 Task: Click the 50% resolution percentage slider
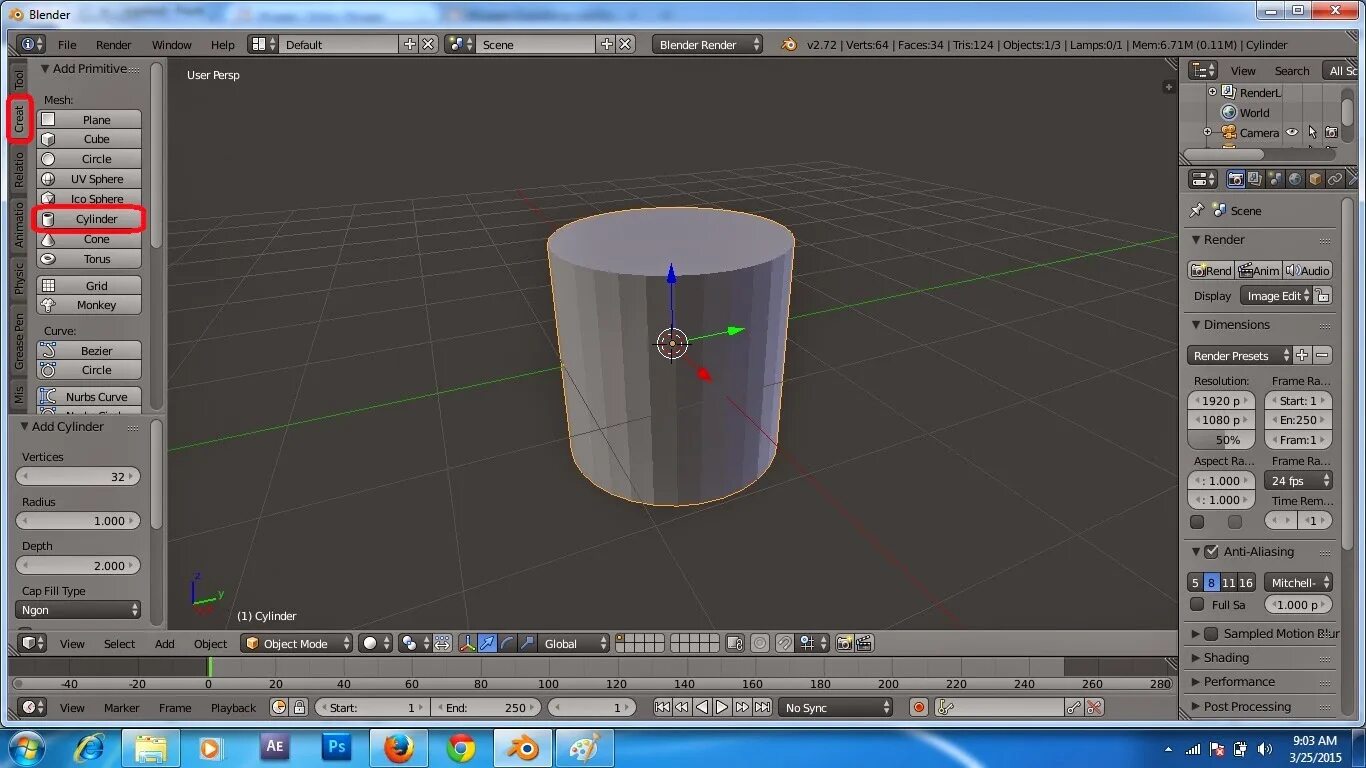click(x=1221, y=440)
